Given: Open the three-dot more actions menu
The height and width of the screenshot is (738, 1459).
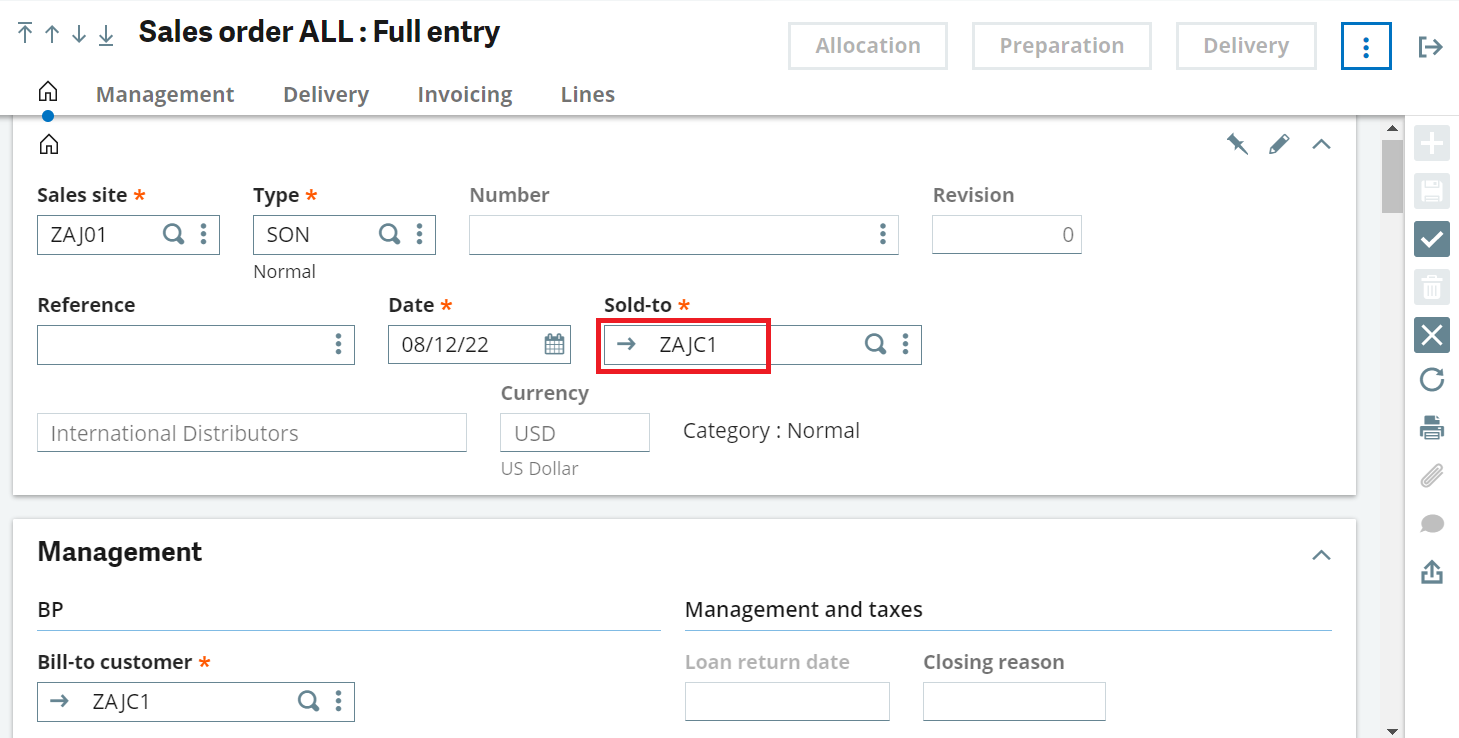Looking at the screenshot, I should pyautogui.click(x=1365, y=45).
